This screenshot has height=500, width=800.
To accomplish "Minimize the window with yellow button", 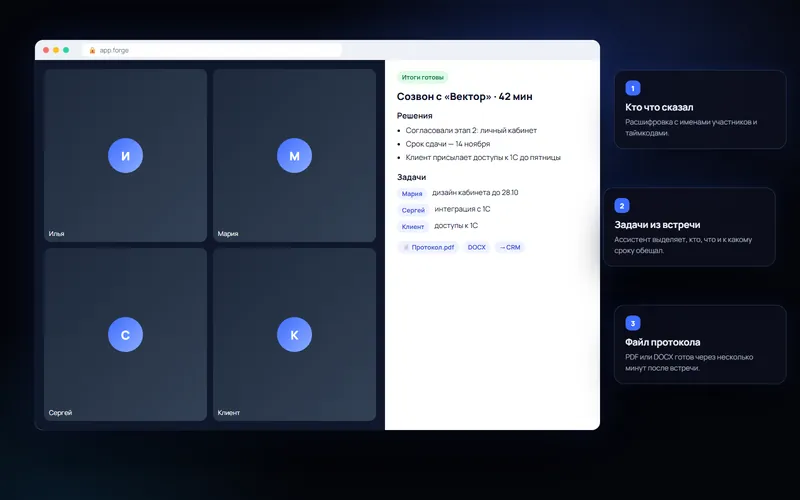I will [x=56, y=50].
